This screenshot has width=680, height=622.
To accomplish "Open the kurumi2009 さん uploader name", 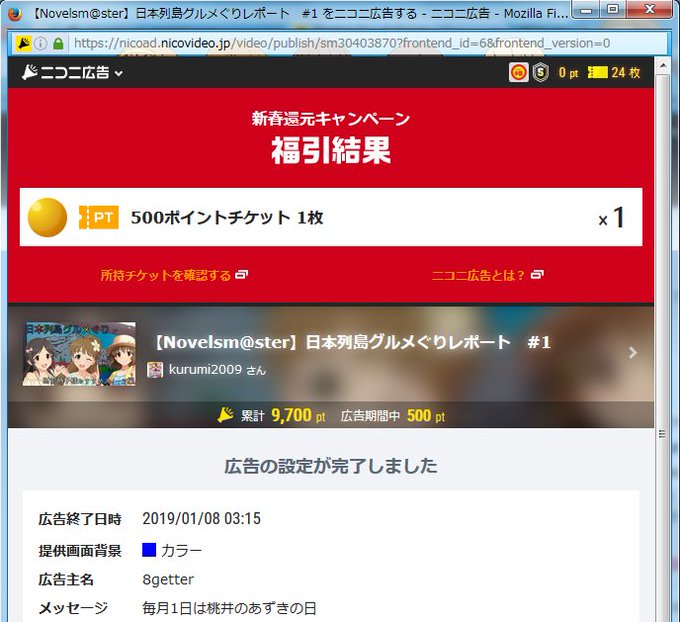I will point(217,370).
